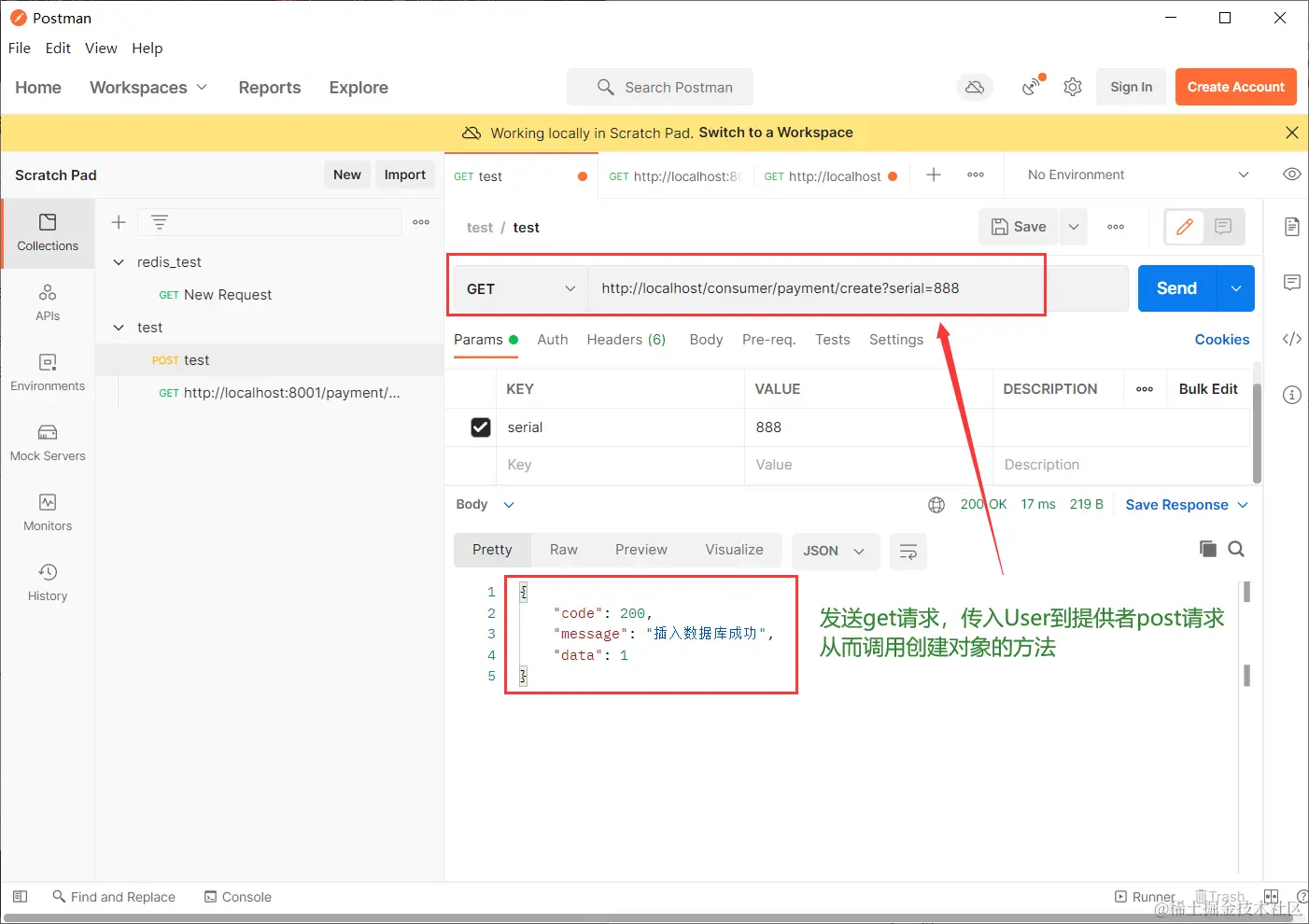Open the Cookies link
This screenshot has width=1309, height=924.
1222,340
